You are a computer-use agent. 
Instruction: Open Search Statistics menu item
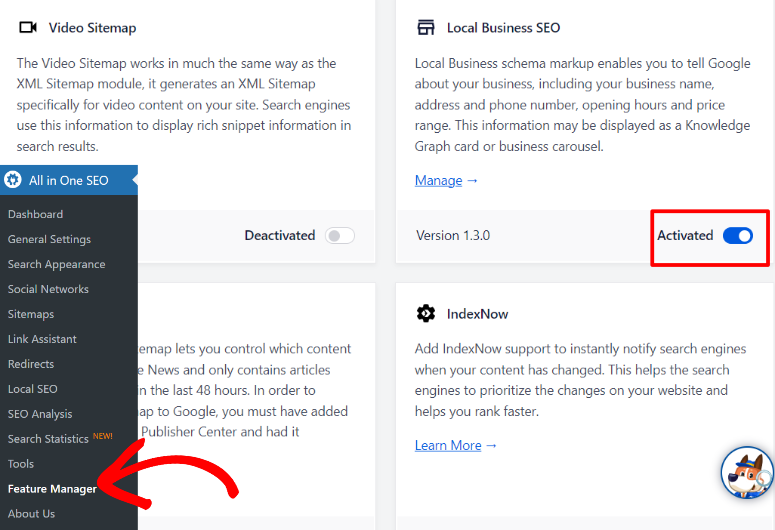pyautogui.click(x=48, y=439)
